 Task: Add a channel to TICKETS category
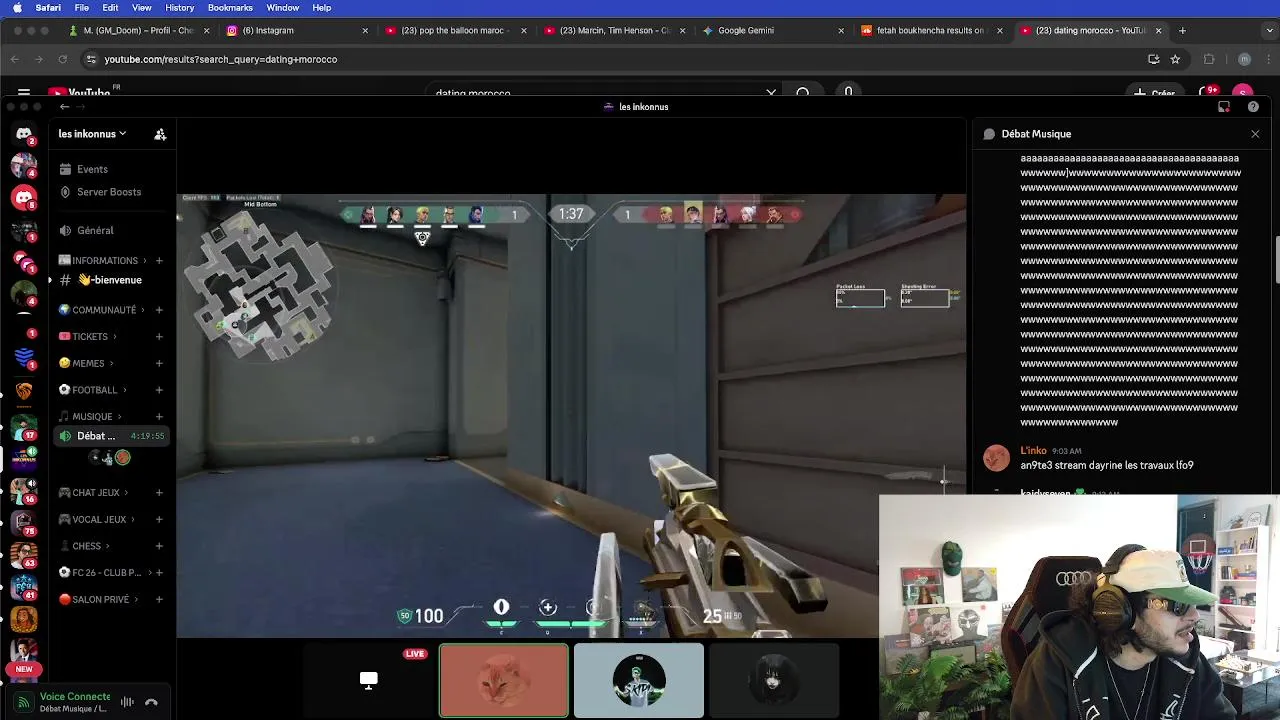159,337
